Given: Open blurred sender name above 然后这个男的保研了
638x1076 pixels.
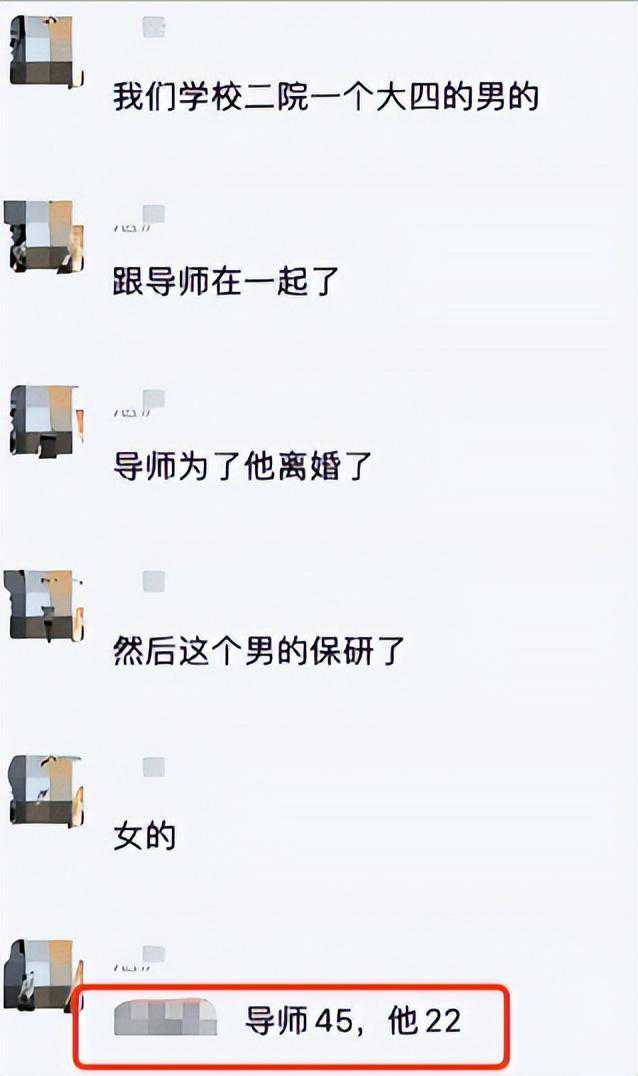Looking at the screenshot, I should (x=154, y=582).
